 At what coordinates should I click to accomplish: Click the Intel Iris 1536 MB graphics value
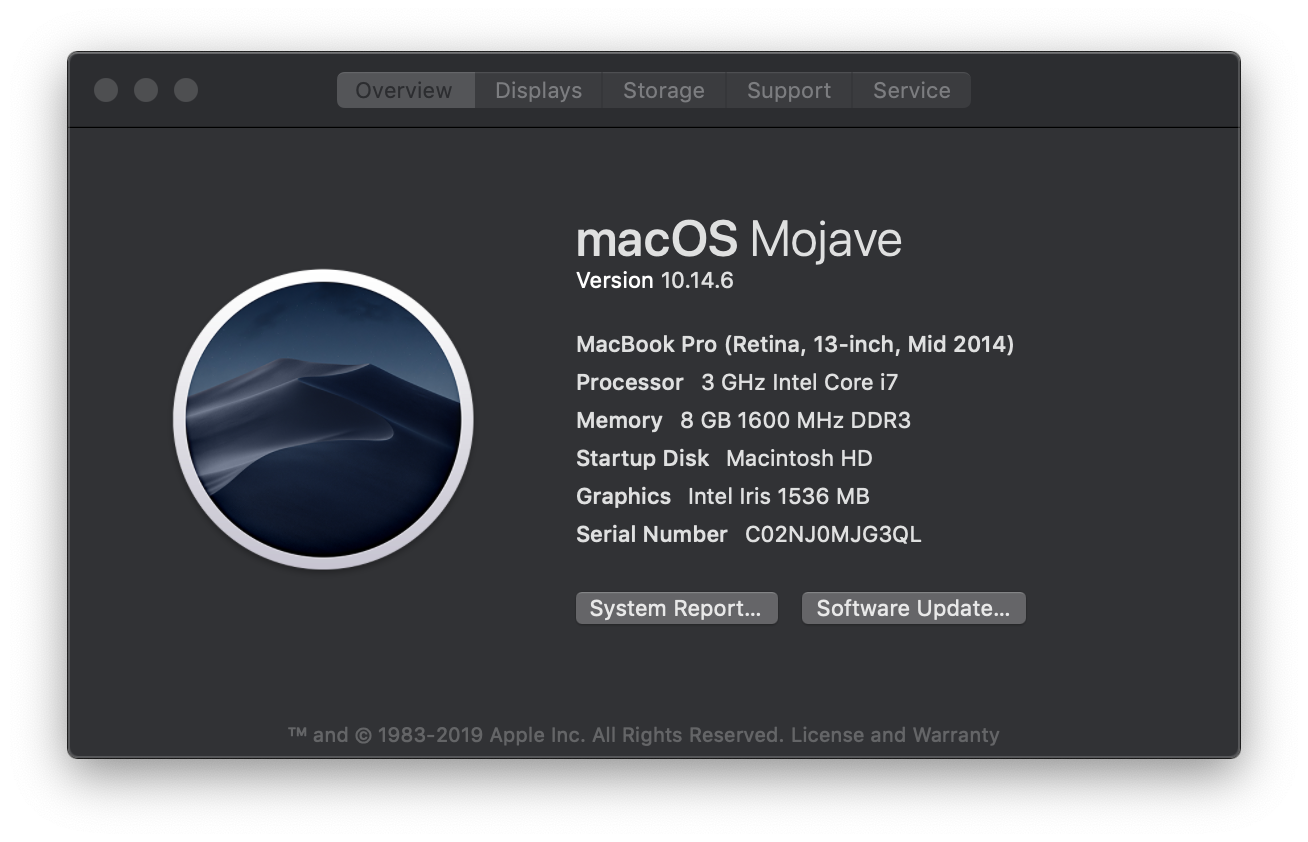[x=778, y=497]
